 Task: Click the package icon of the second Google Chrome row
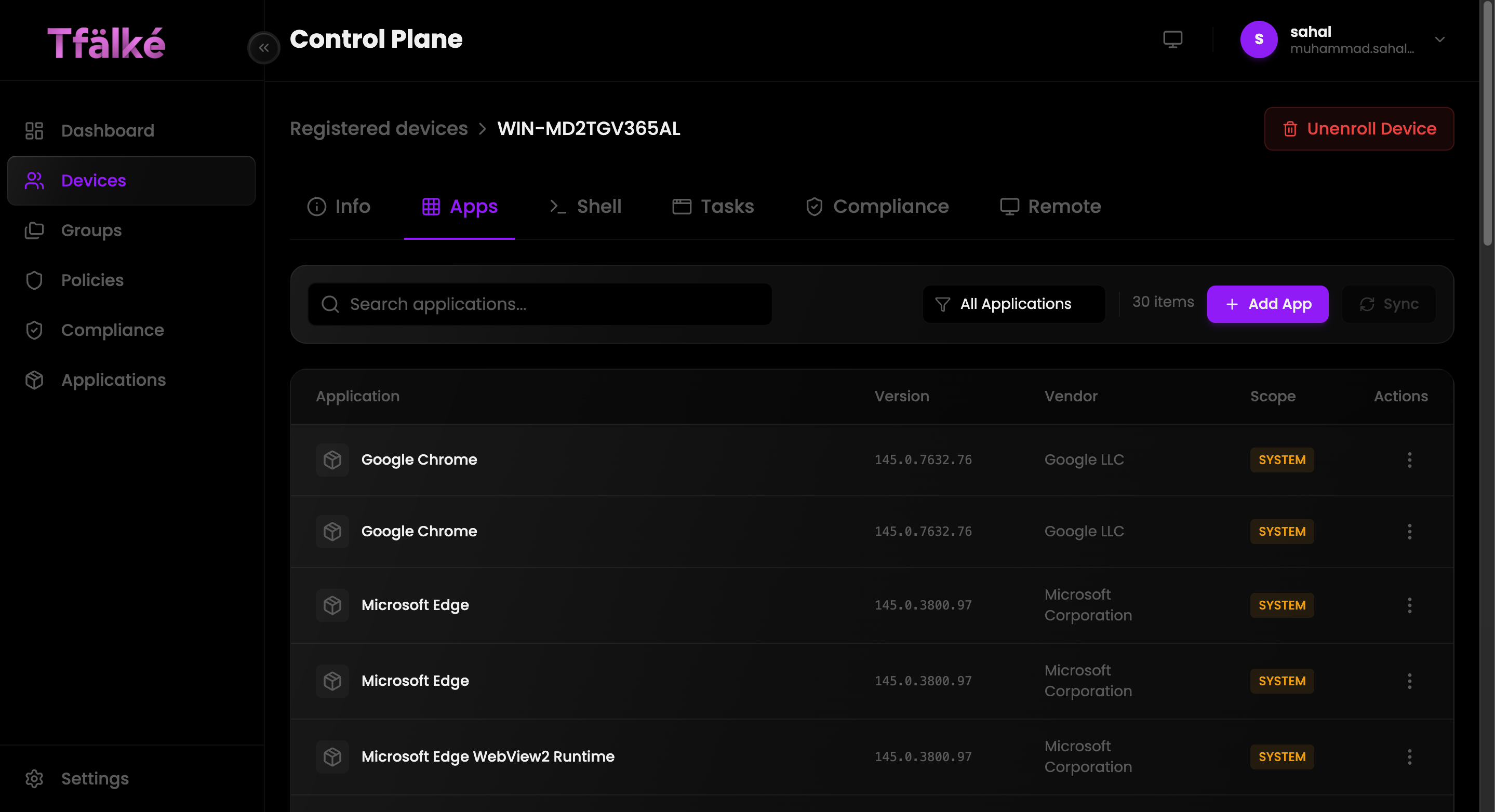(x=332, y=531)
